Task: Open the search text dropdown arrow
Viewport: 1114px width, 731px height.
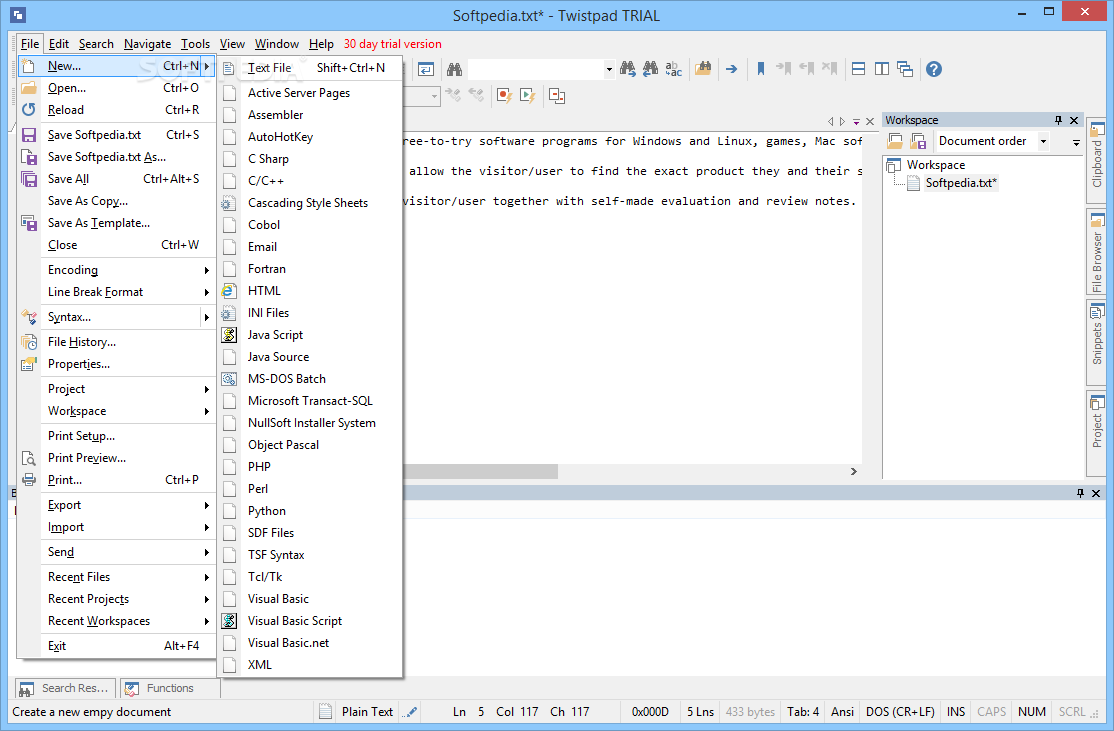Action: tap(609, 69)
